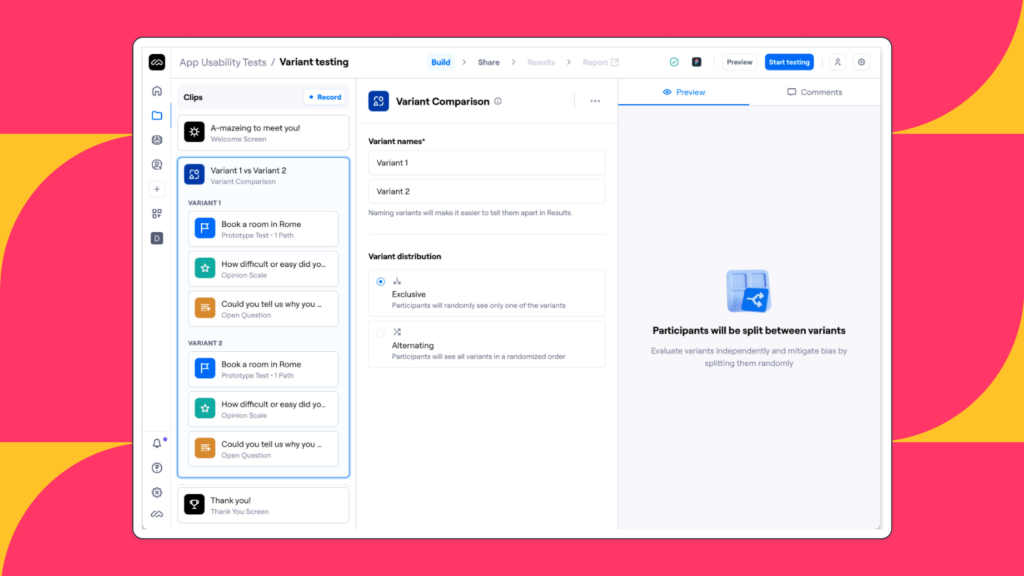Open settings gear icon in top right

coord(861,62)
